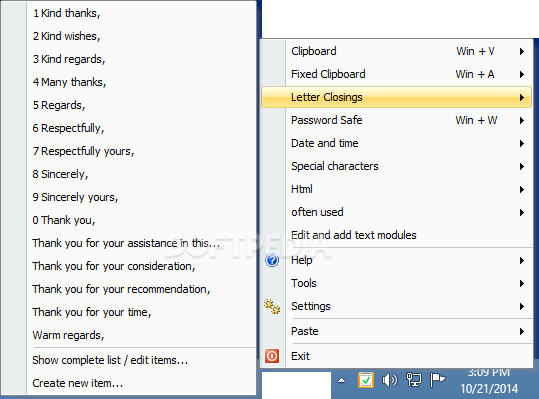Expand the Clipboard submenu arrow
The height and width of the screenshot is (399, 539).
[522, 52]
